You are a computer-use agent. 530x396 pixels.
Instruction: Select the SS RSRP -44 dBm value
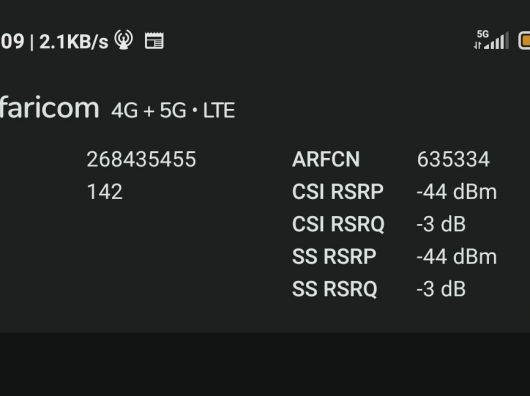[x=457, y=256]
